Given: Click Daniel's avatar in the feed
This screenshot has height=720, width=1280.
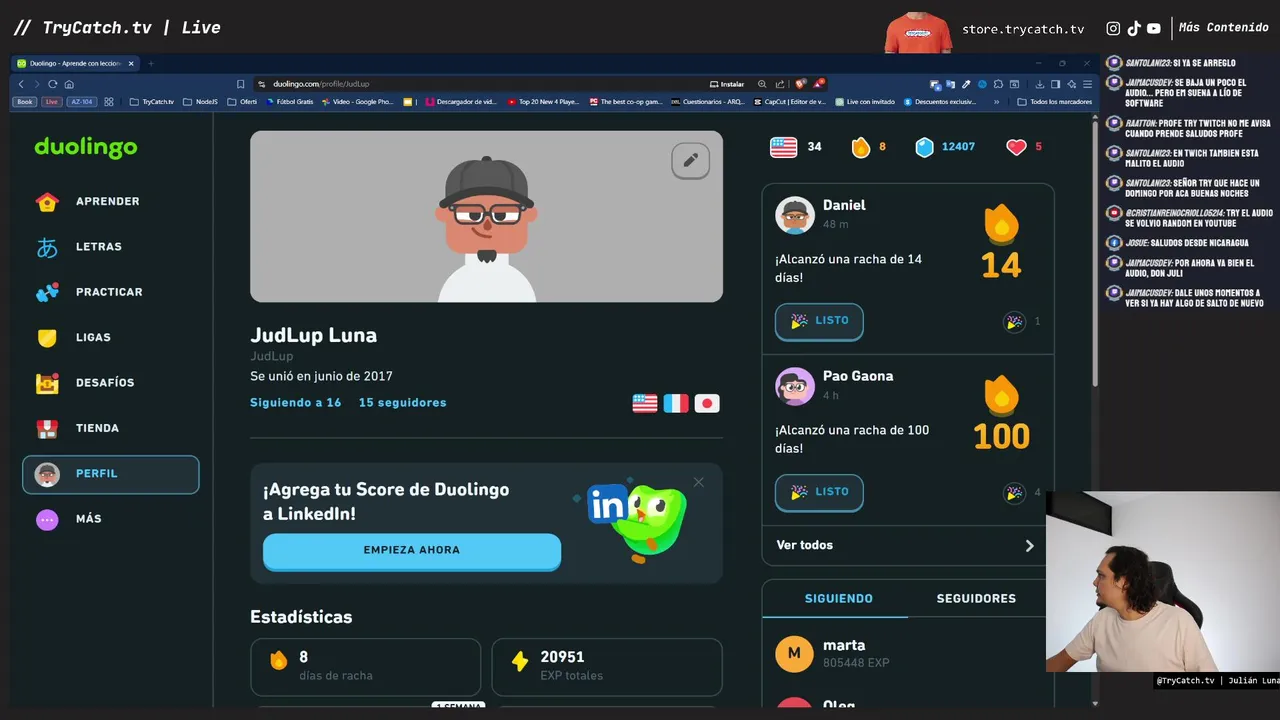Looking at the screenshot, I should 795,215.
